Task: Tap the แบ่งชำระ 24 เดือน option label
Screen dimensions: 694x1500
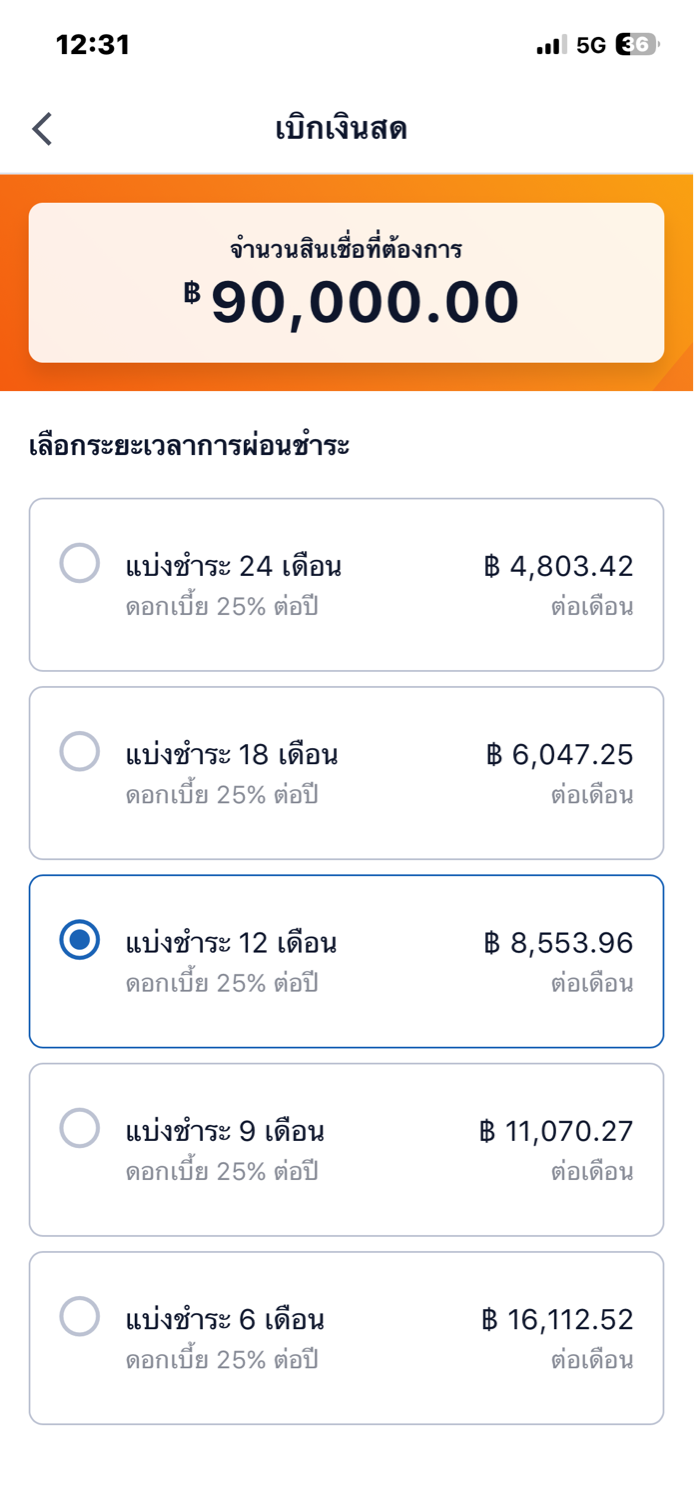Action: 234,567
